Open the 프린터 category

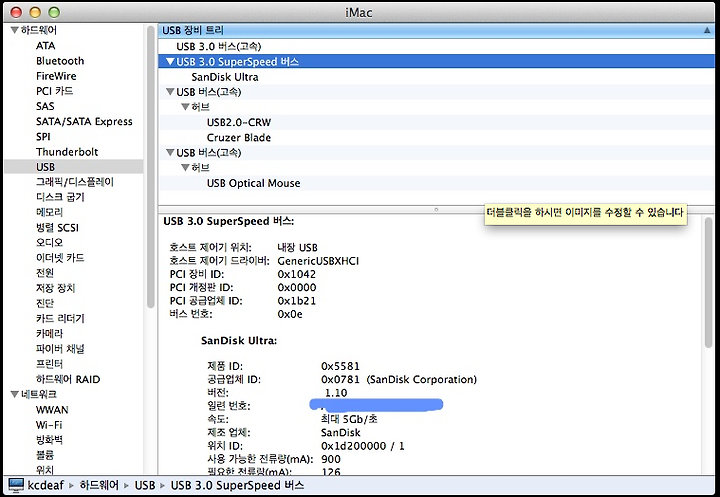(x=49, y=364)
